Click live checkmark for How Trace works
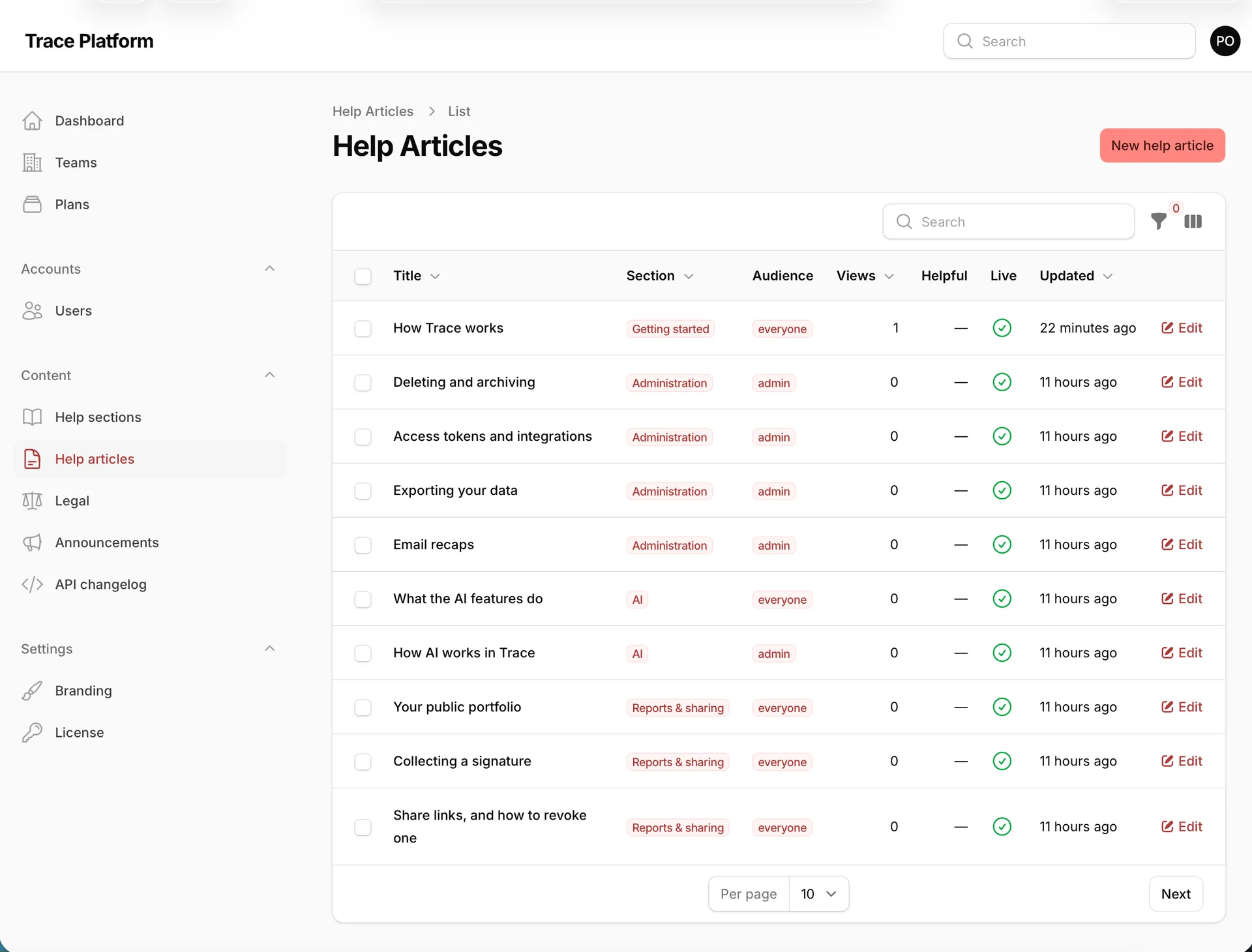1252x952 pixels. point(1002,327)
